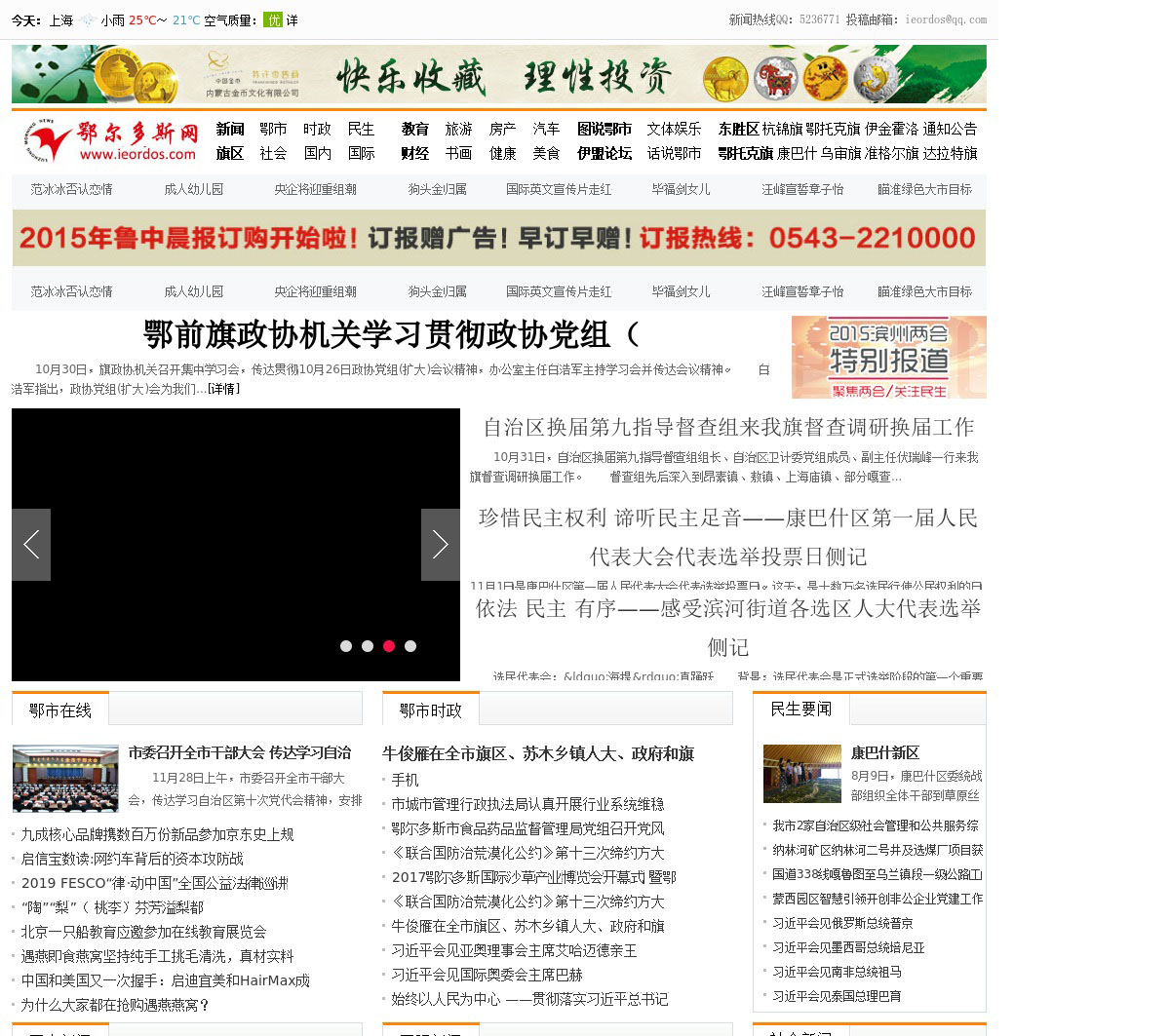Open 习近平会见国际奥委会主席巴赫
This screenshot has height=1036, width=1170.
pos(487,975)
